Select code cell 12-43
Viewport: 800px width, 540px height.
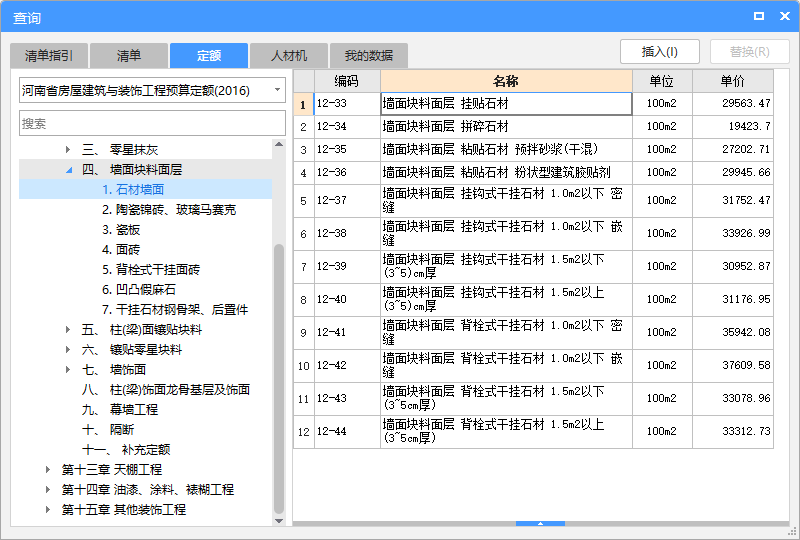coord(347,398)
